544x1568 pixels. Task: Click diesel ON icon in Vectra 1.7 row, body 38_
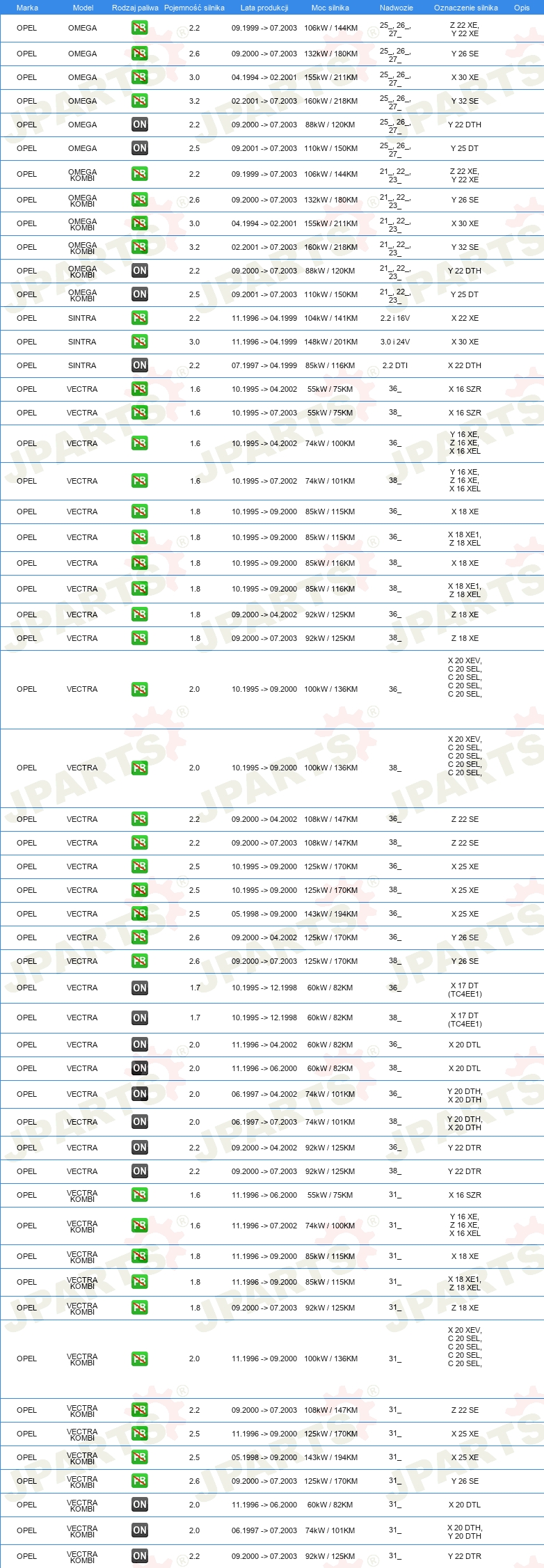pos(140,1017)
